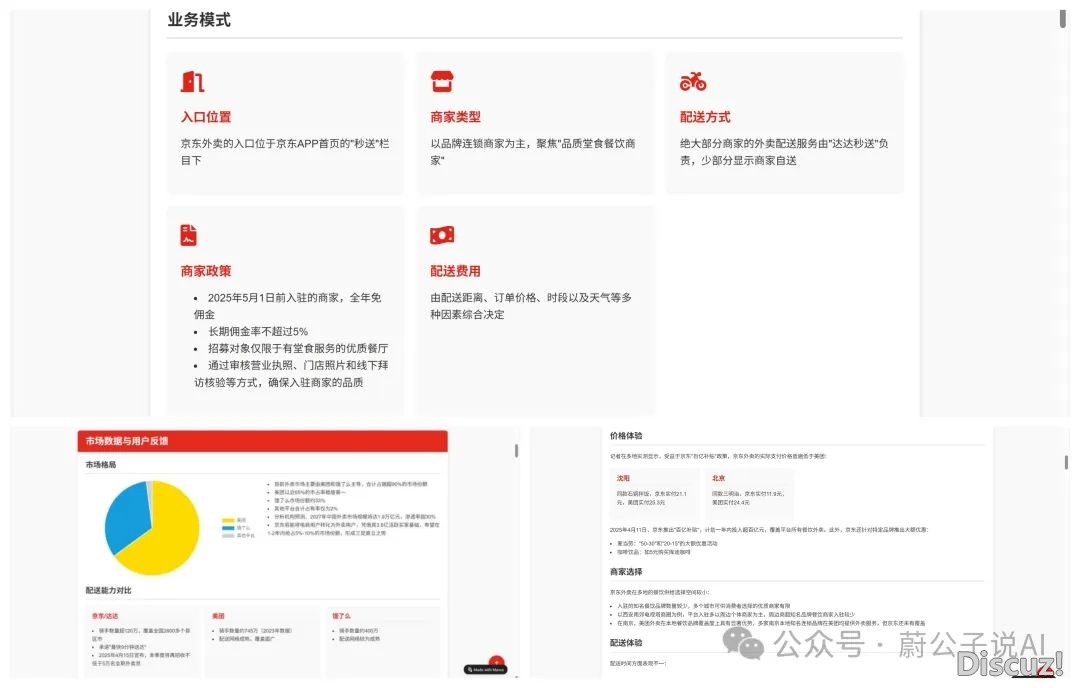Viewport: 1080px width, 688px height.
Task: Click the door icon above 入口位置
Action: pyautogui.click(x=192, y=81)
